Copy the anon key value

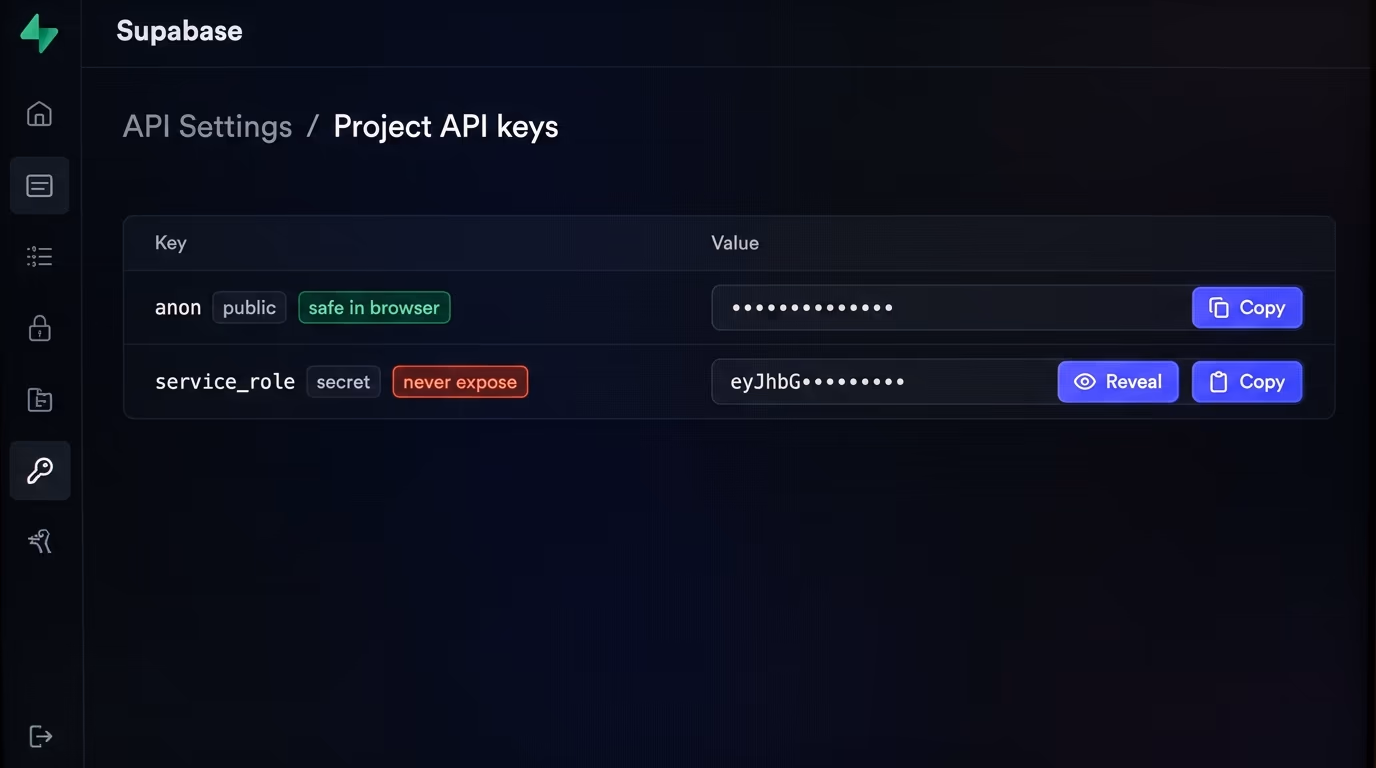pos(1247,308)
